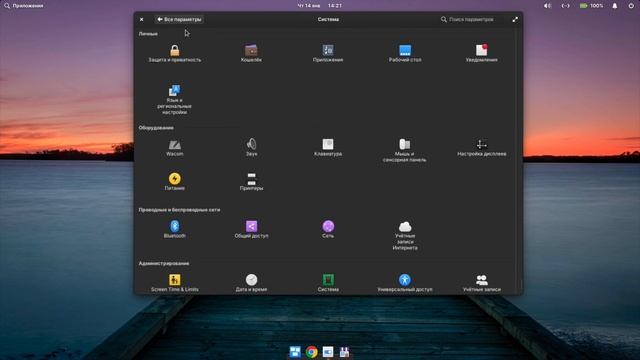Image resolution: width=640 pixels, height=360 pixels.
Task: Open the network indicator in top panel
Action: click(565, 6)
